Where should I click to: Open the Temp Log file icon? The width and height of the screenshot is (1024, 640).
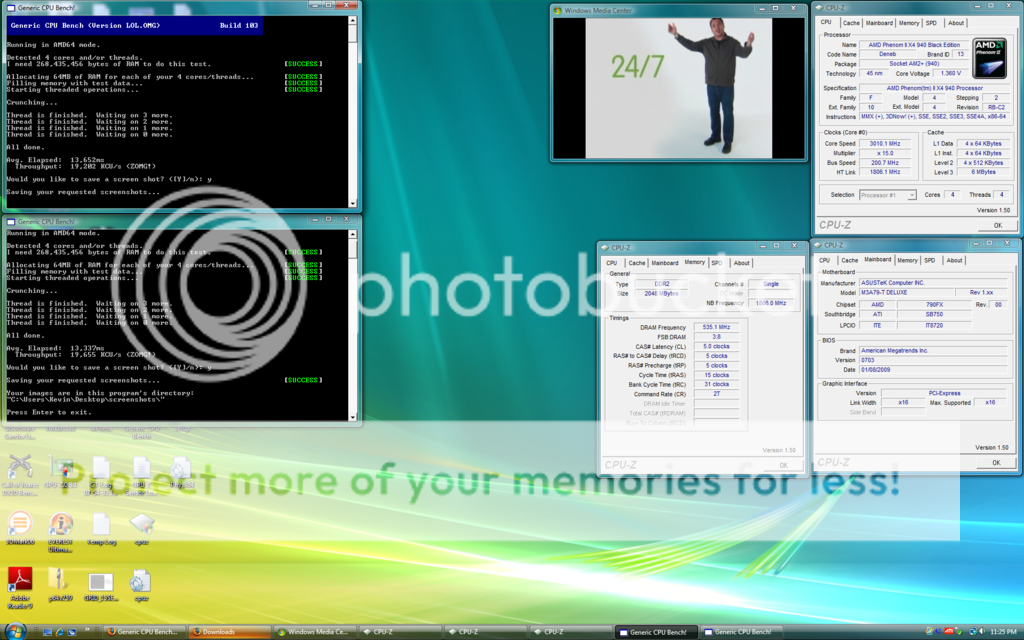(101, 529)
